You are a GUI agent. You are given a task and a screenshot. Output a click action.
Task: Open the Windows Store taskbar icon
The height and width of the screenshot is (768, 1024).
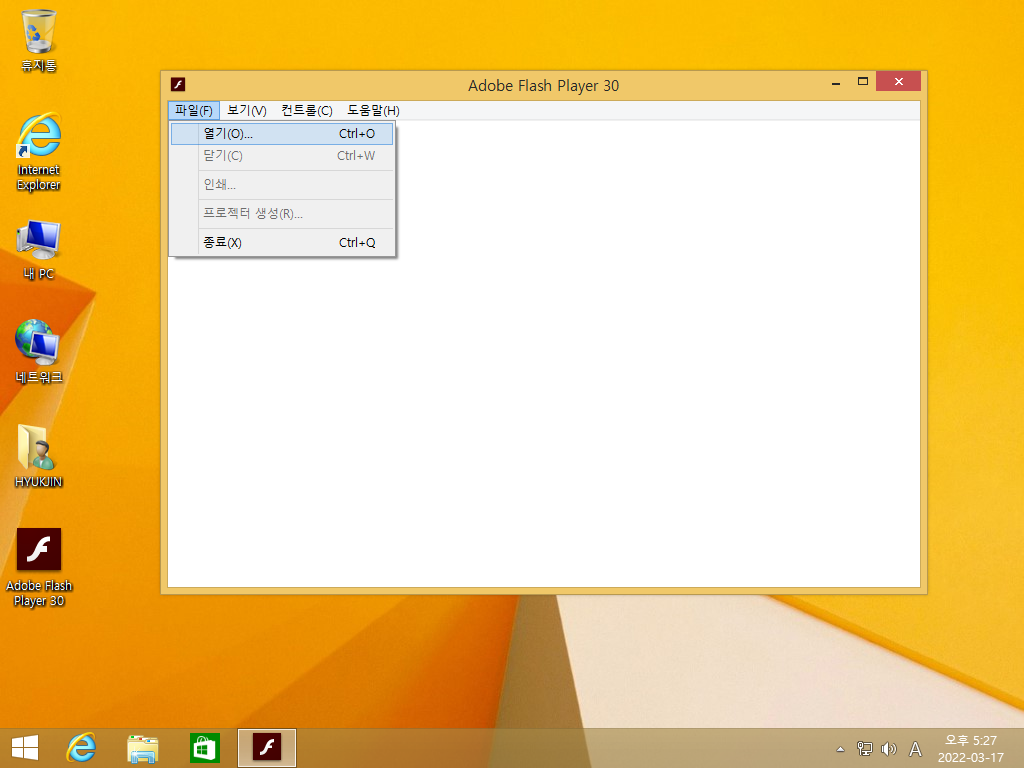point(204,748)
